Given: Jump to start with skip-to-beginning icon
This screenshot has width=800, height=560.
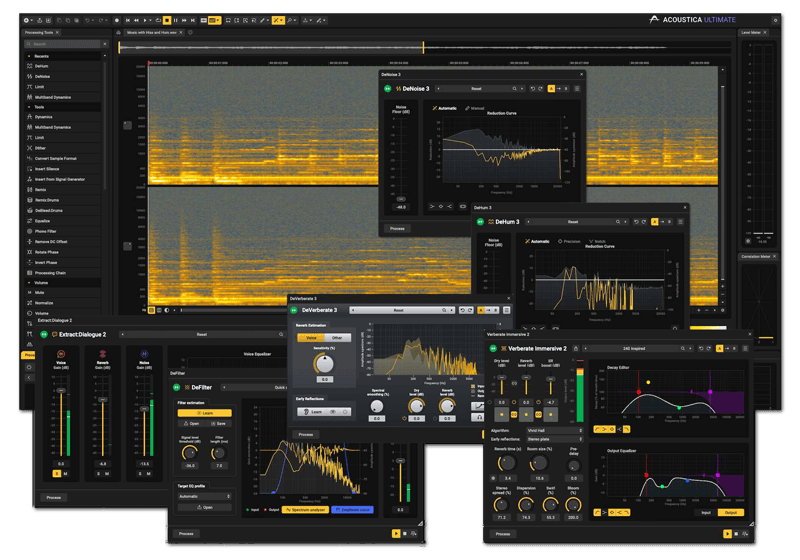Looking at the screenshot, I should [x=128, y=20].
